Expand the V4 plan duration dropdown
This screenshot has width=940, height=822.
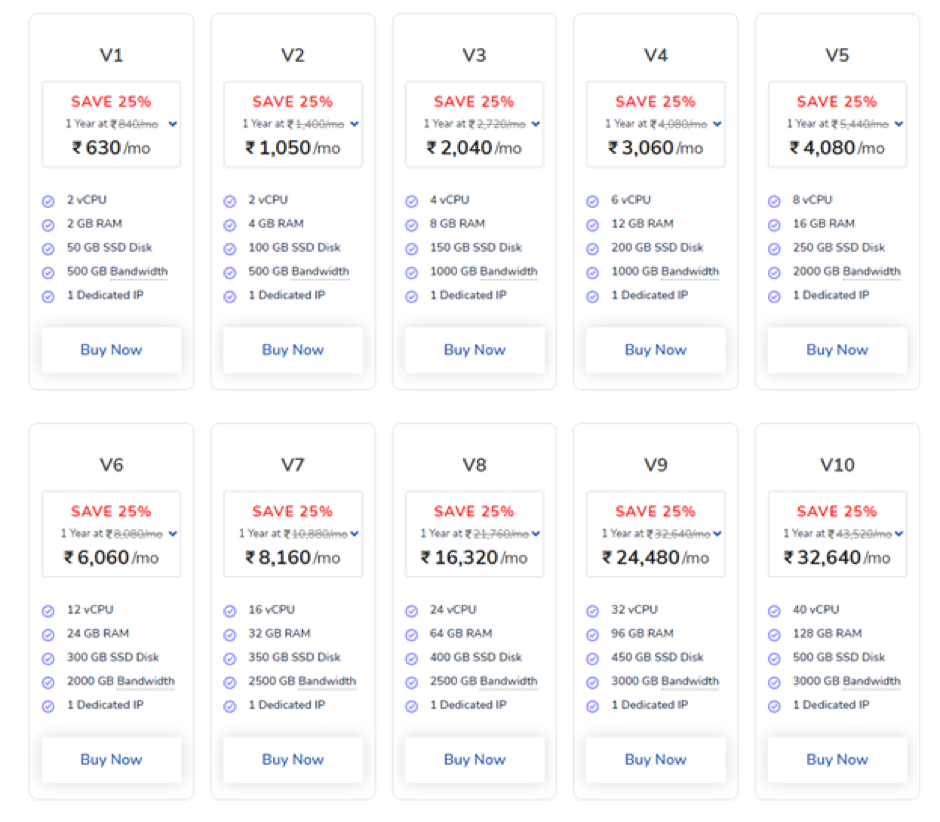(717, 124)
